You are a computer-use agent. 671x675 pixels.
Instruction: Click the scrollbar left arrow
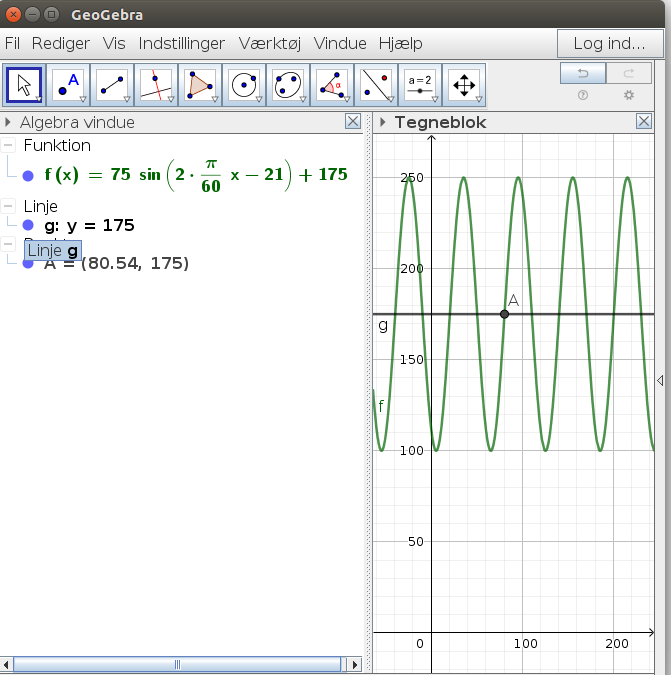6,665
